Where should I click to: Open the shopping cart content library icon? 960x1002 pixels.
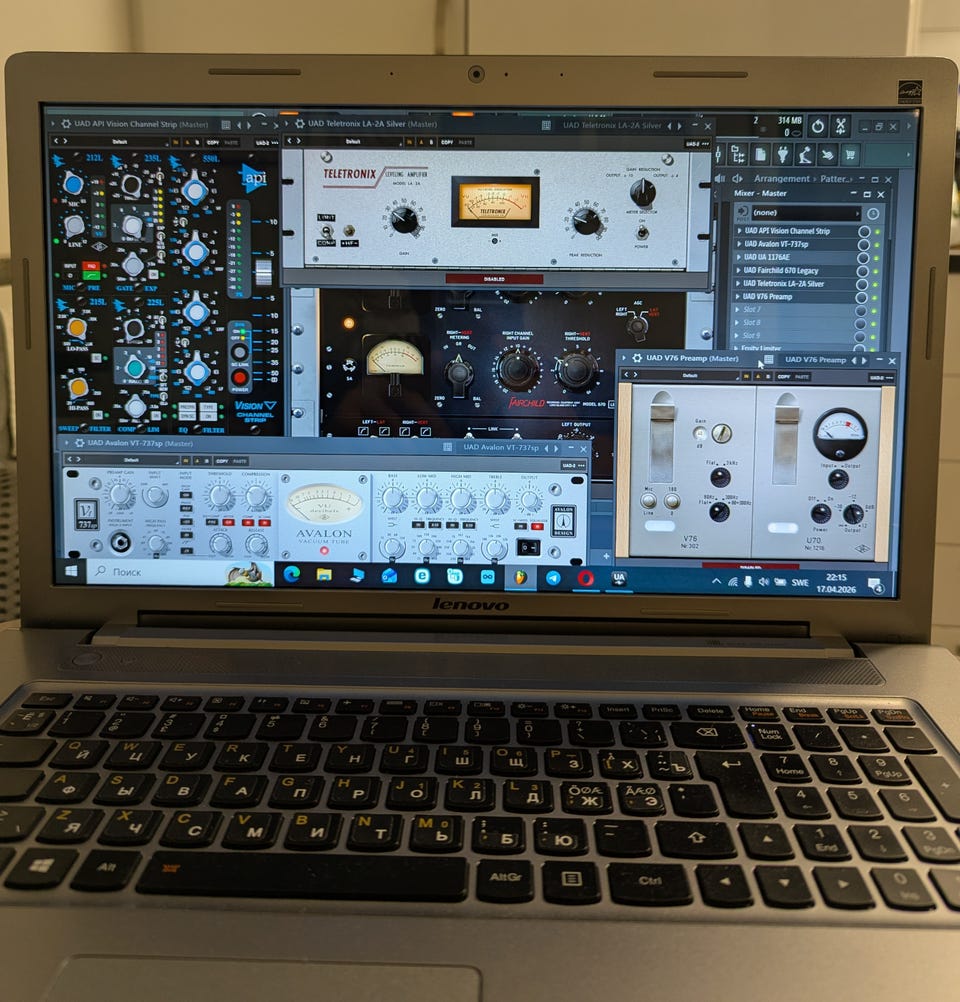(850, 154)
